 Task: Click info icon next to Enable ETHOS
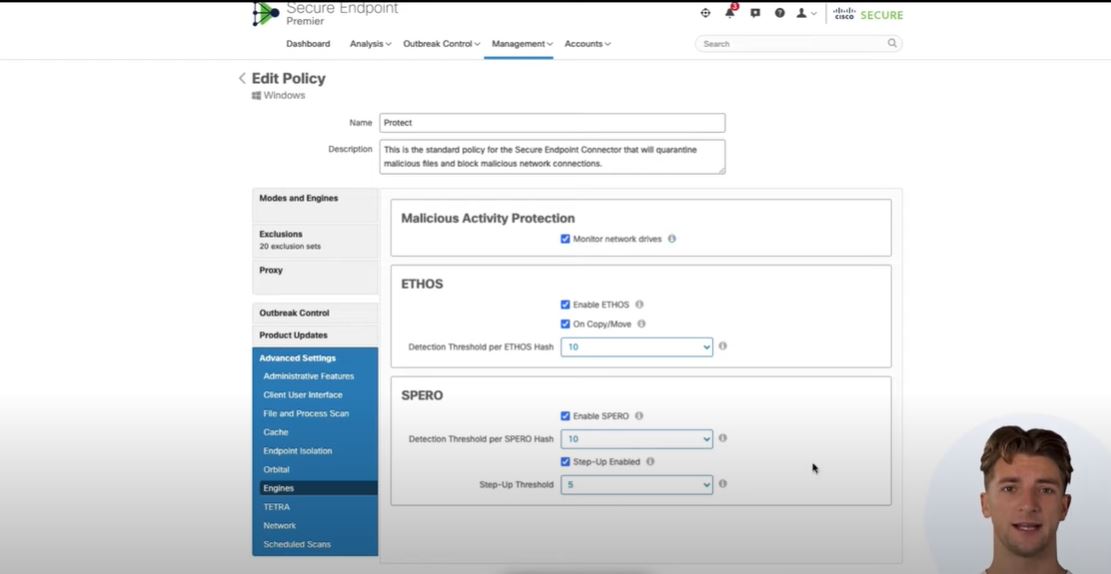pos(639,305)
